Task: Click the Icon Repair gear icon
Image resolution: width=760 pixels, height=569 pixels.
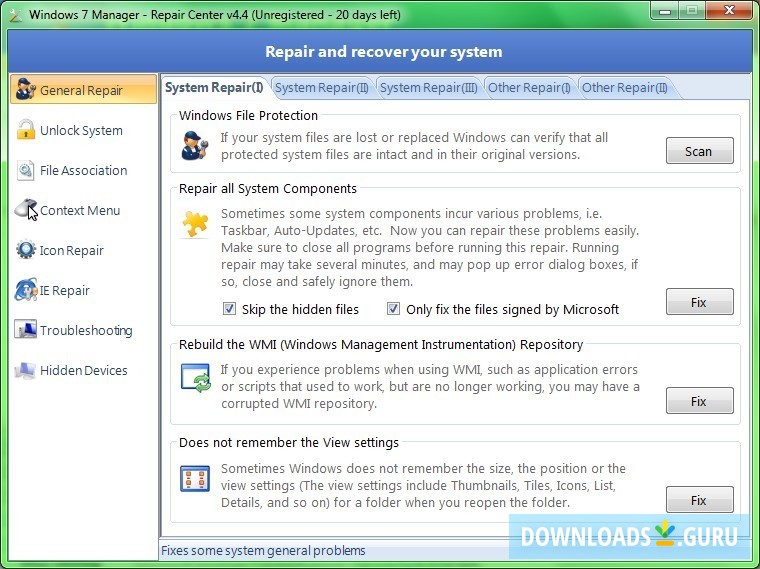Action: pyautogui.click(x=26, y=250)
